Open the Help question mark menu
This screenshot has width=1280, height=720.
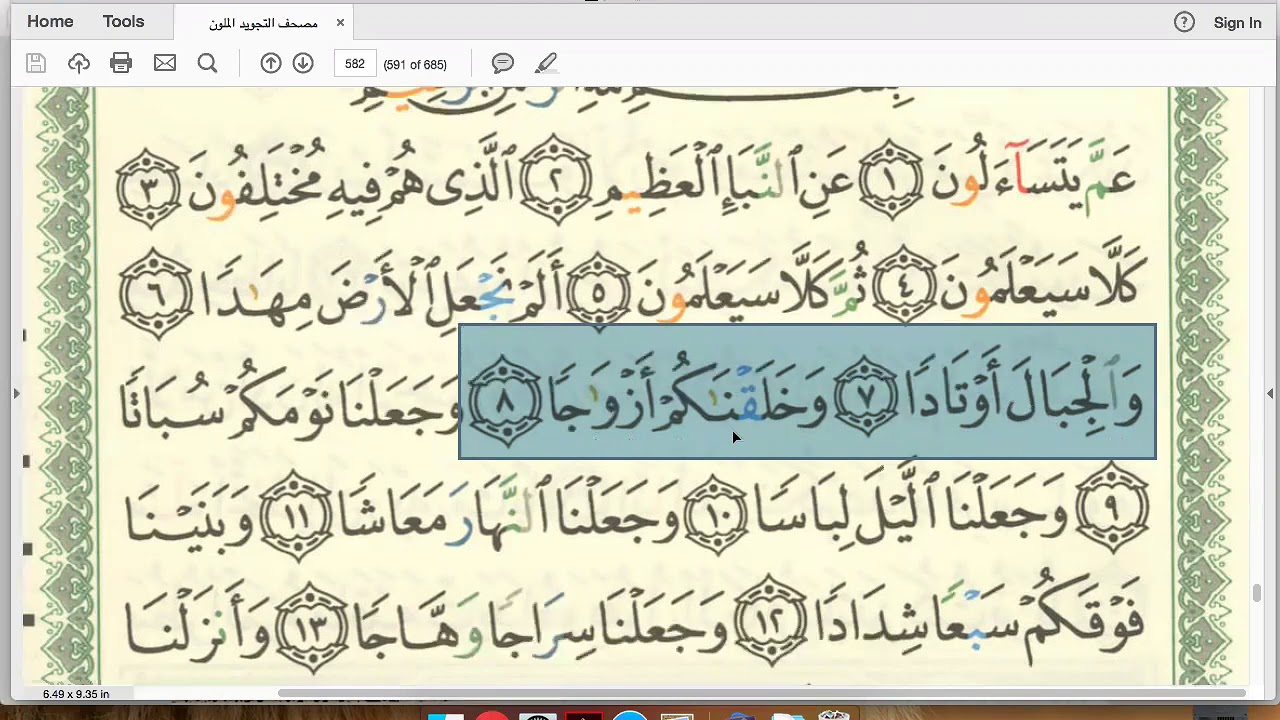1184,22
